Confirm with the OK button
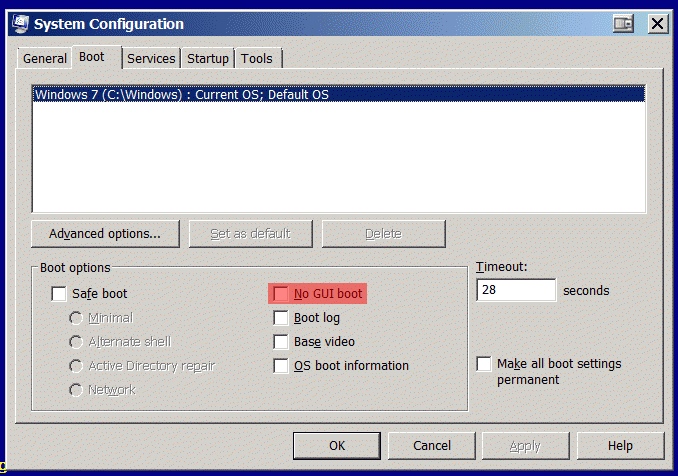Viewport: 678px width, 476px height. (x=337, y=446)
